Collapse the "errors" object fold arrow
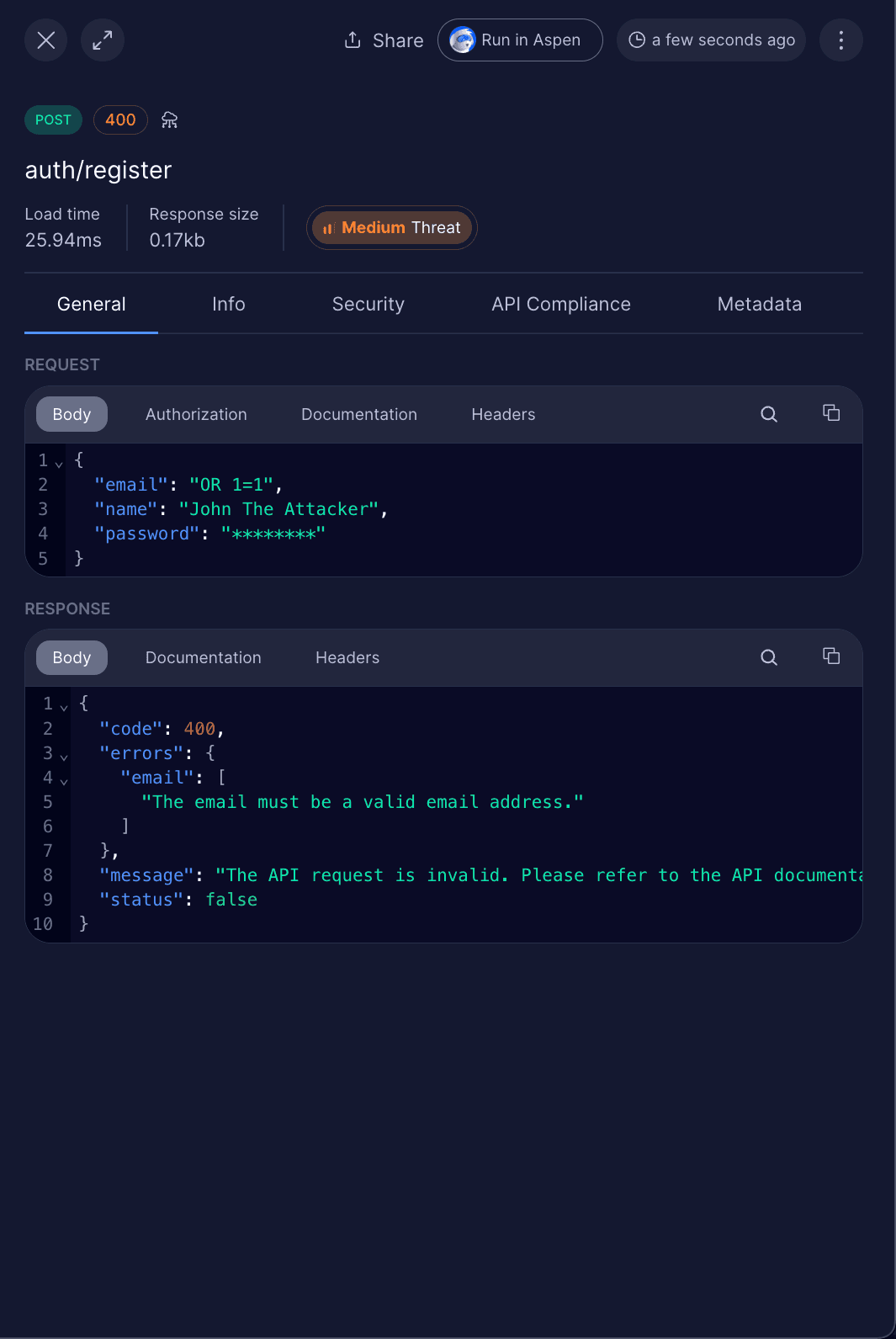Screen dimensions: 896x1339 point(64,757)
